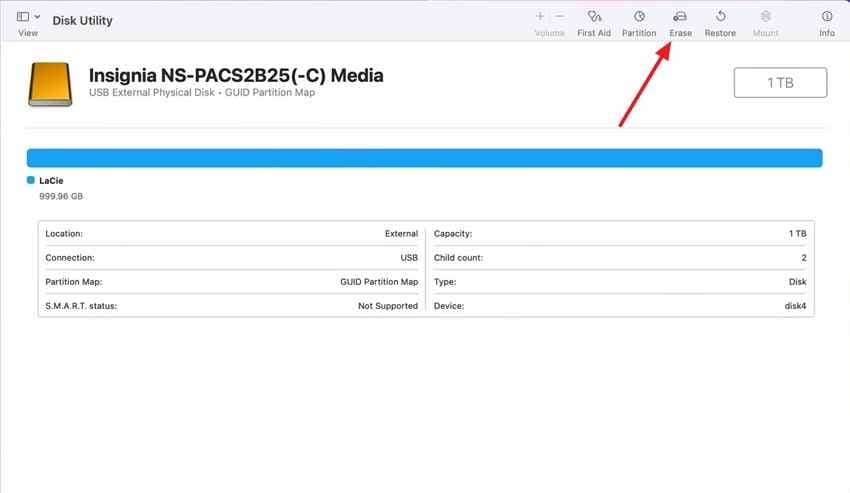The image size is (850, 493).
Task: Open the sidebar View icon
Action: tap(23, 17)
